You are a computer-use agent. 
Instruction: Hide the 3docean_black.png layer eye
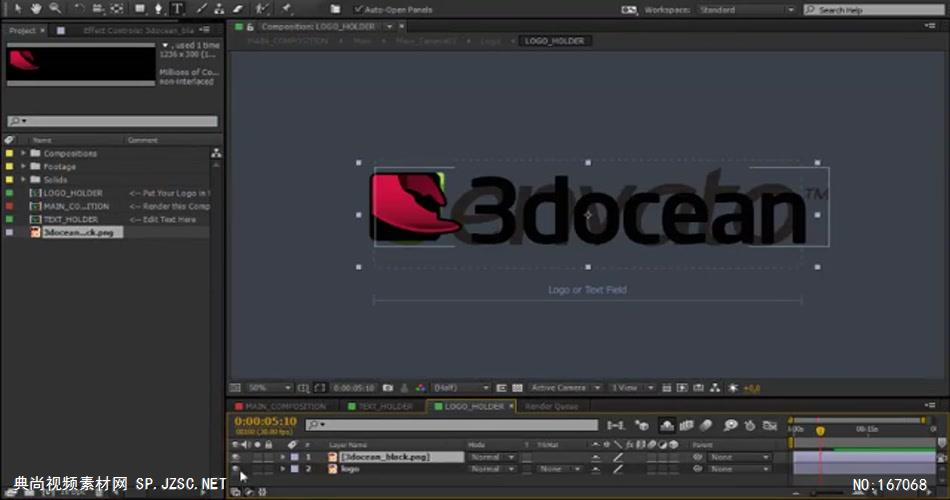point(236,457)
